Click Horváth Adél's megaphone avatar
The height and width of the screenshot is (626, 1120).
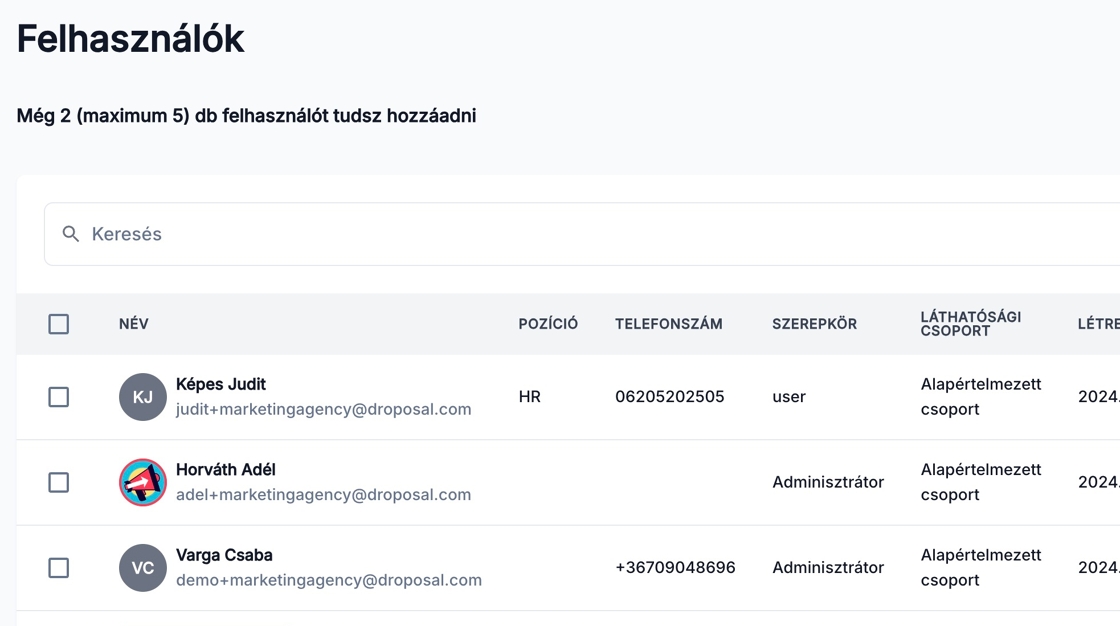(143, 483)
